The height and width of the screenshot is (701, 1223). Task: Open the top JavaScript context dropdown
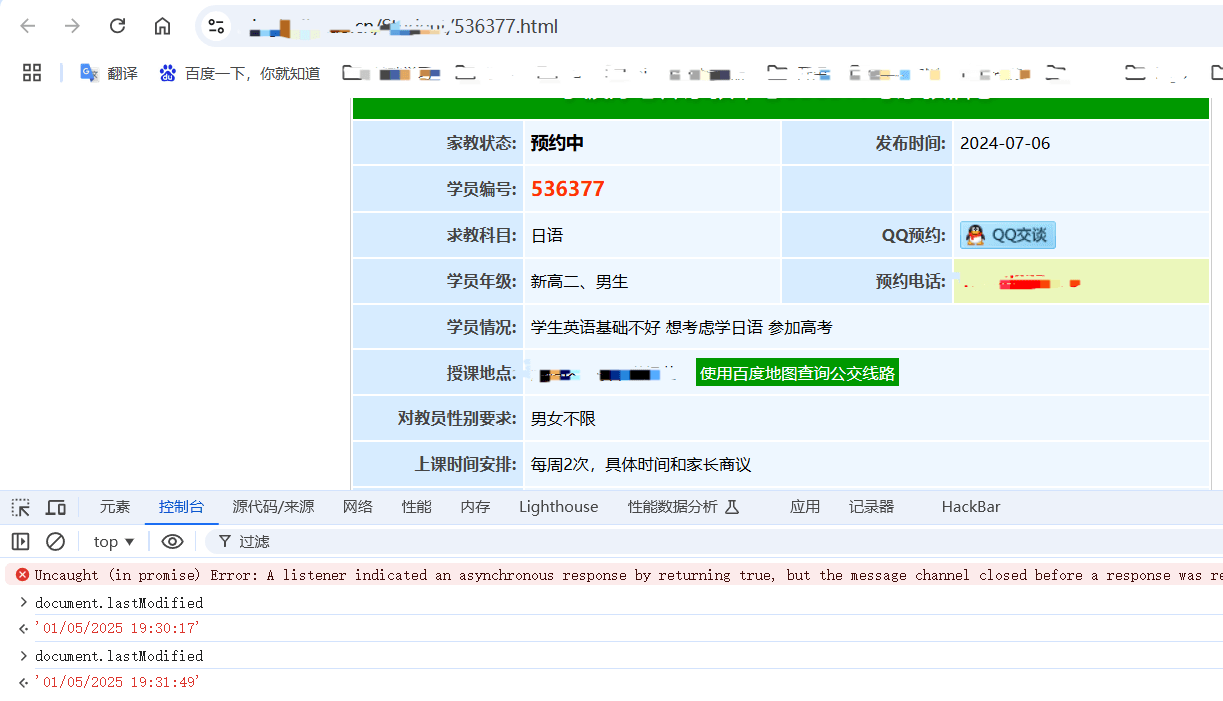point(114,541)
